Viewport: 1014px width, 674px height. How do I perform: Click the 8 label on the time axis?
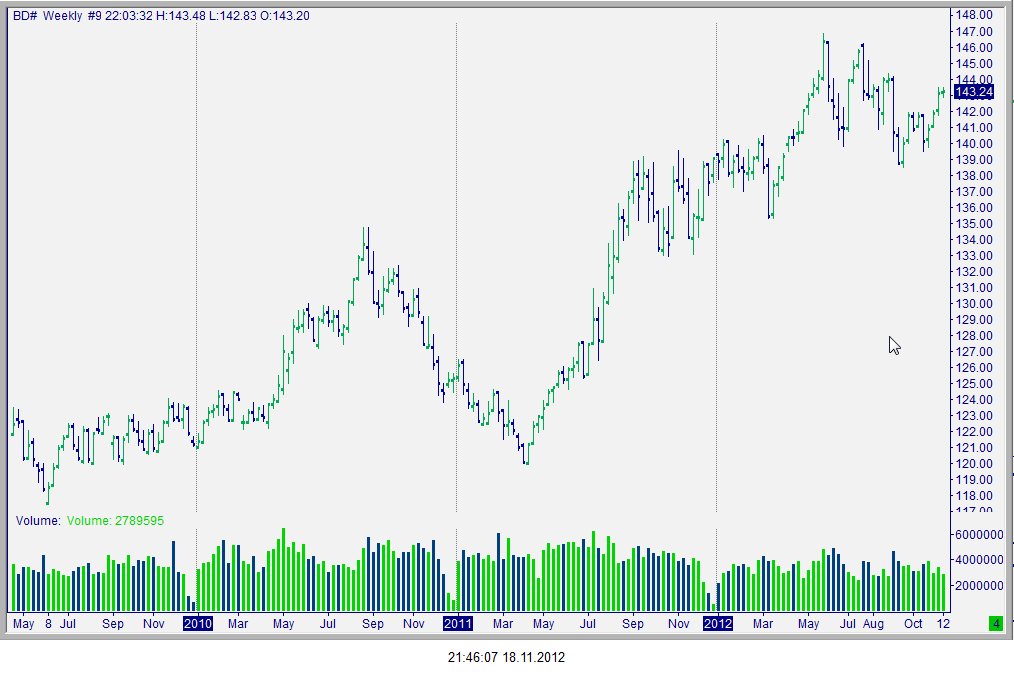click(49, 624)
